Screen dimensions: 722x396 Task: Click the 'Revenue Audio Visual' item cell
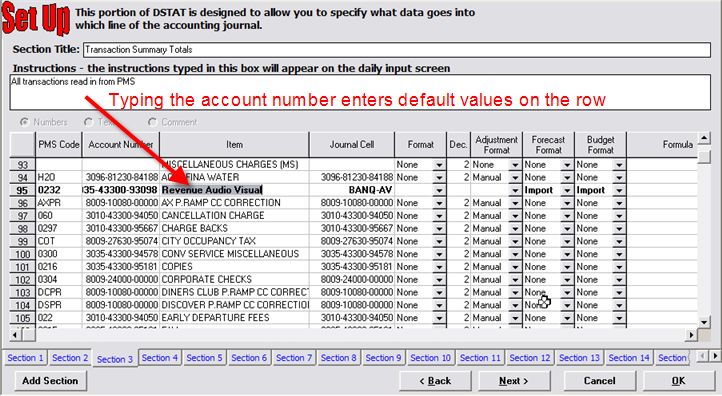tap(234, 190)
